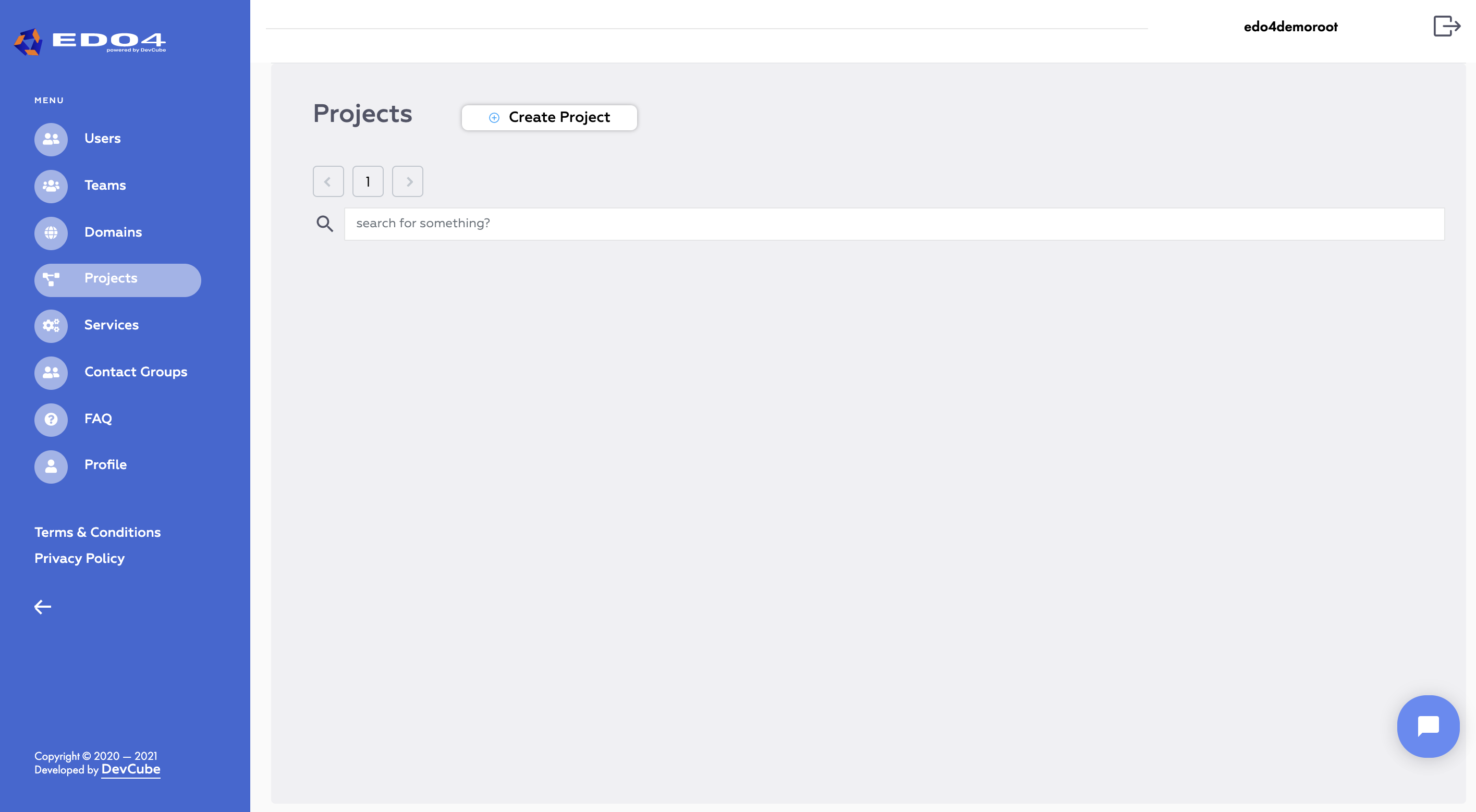Collapse sidebar with the left arrow
This screenshot has width=1476, height=812.
[x=42, y=607]
